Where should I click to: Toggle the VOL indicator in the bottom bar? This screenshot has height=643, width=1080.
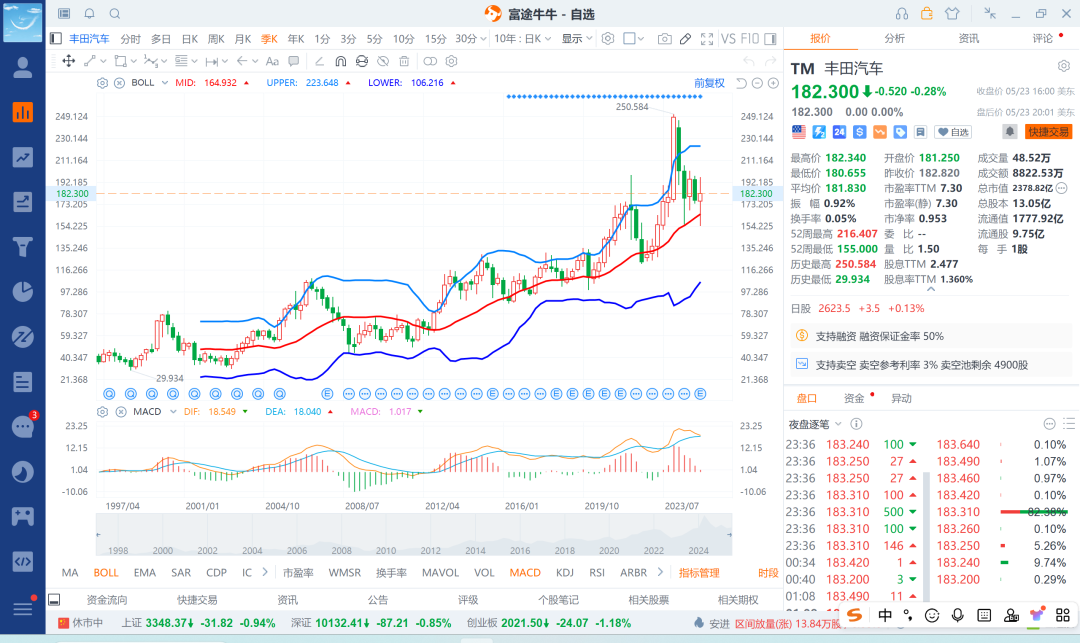(484, 573)
